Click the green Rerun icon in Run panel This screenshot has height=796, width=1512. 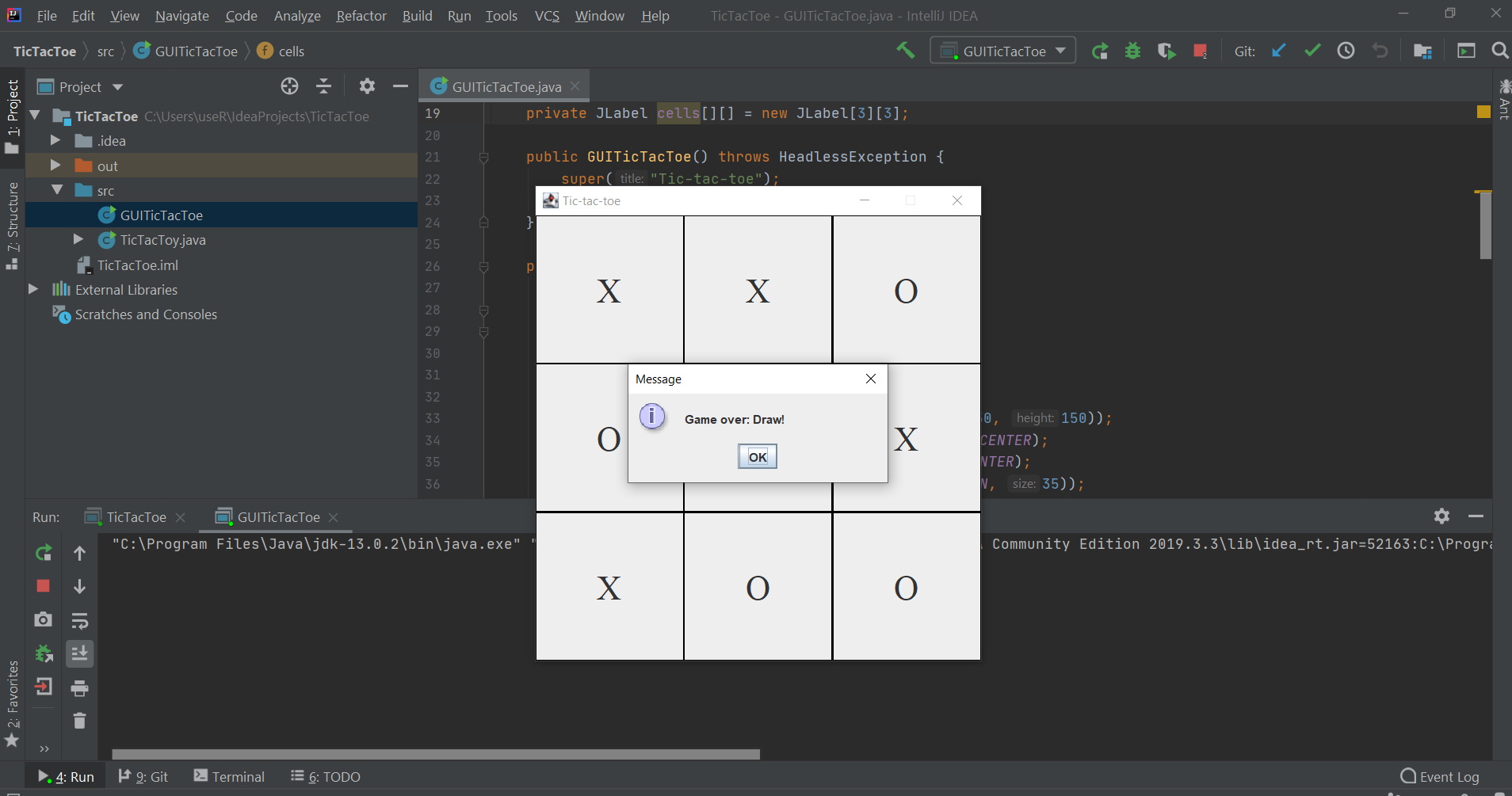tap(44, 553)
